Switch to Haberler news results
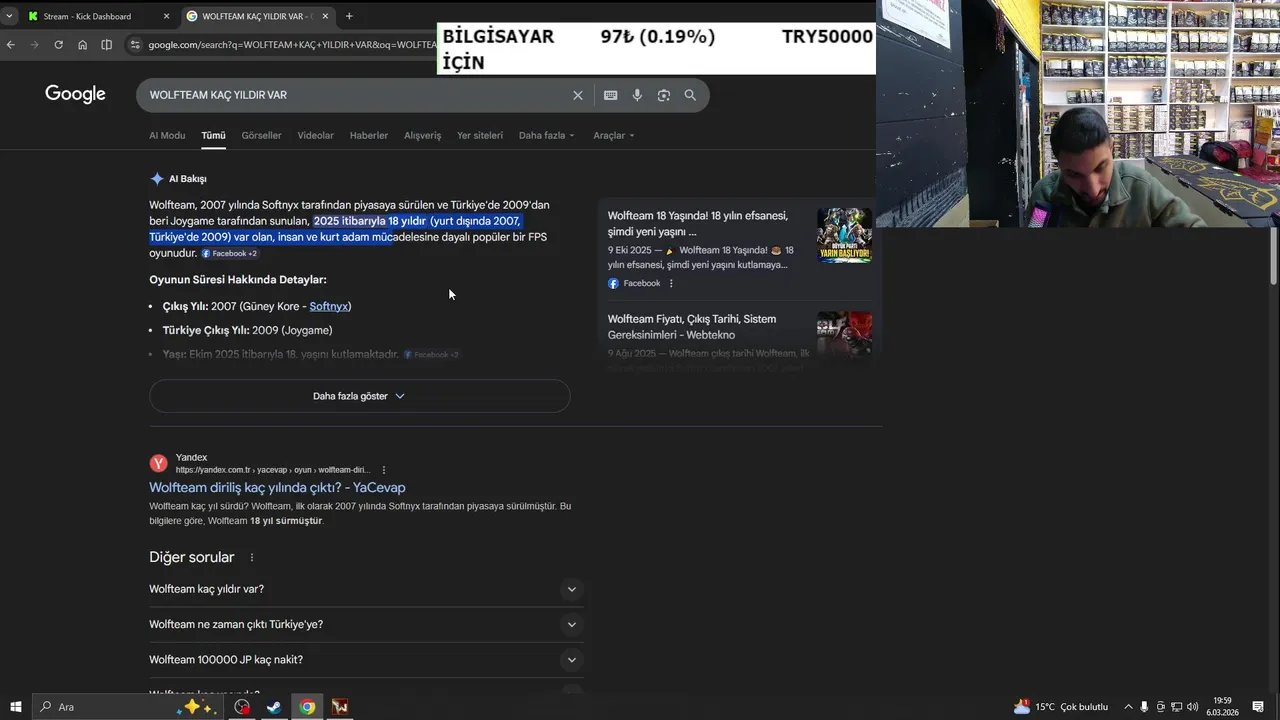Viewport: 1280px width, 720px height. pyautogui.click(x=369, y=135)
